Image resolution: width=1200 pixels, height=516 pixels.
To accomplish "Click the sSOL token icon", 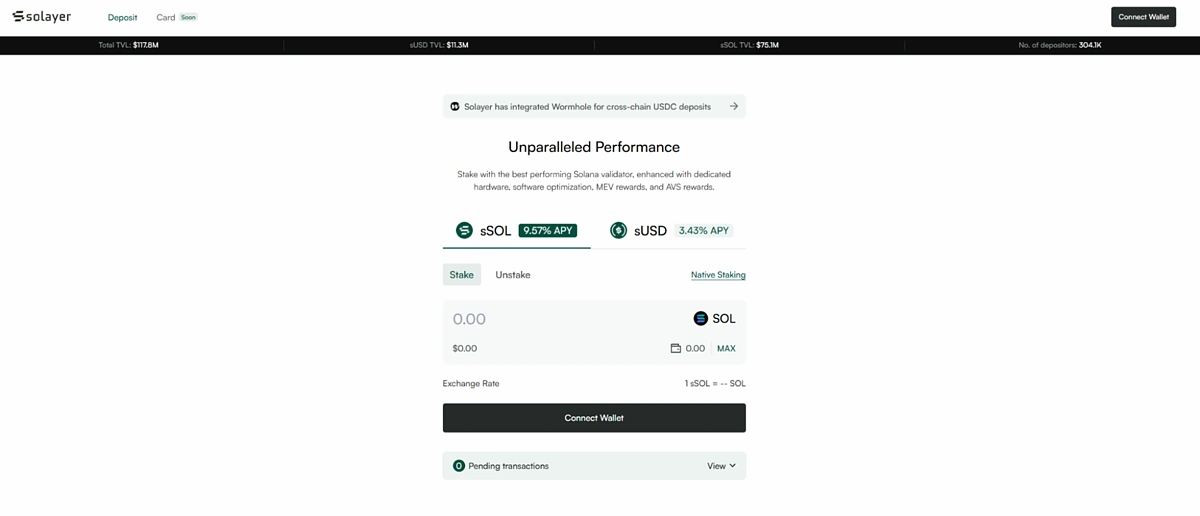I will point(464,230).
